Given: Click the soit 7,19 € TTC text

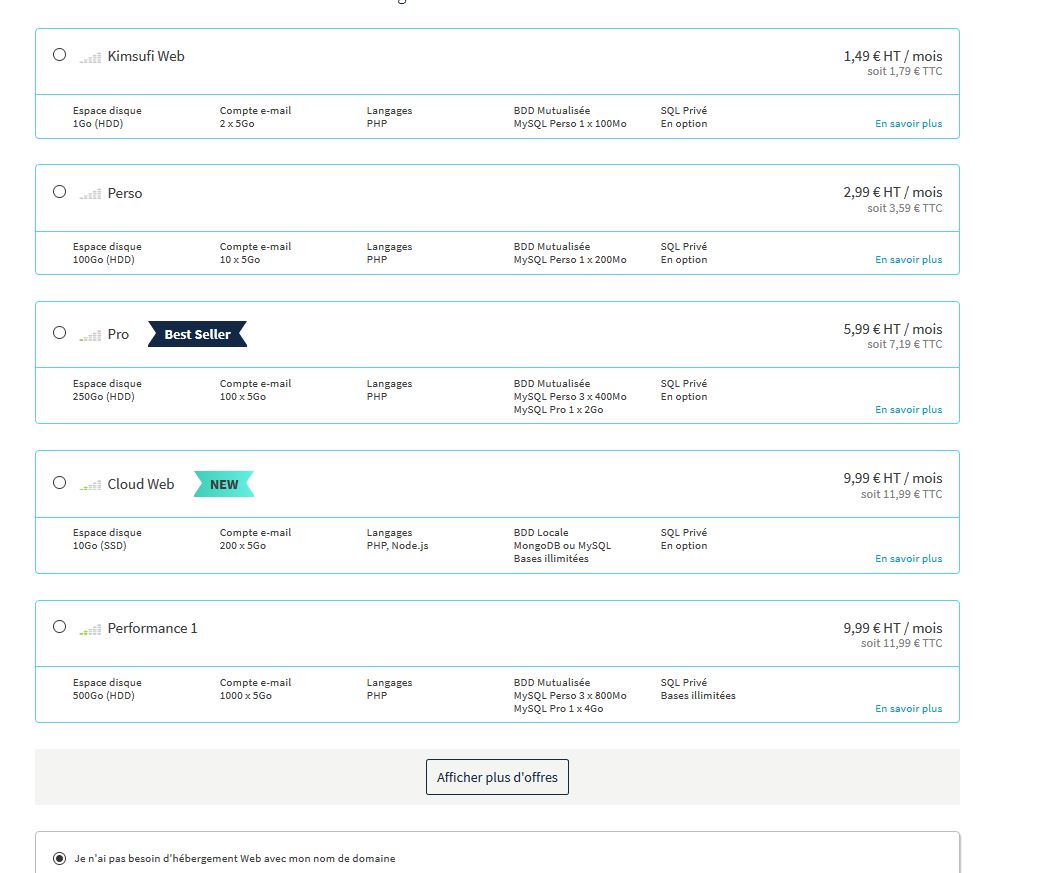Looking at the screenshot, I should 904,344.
